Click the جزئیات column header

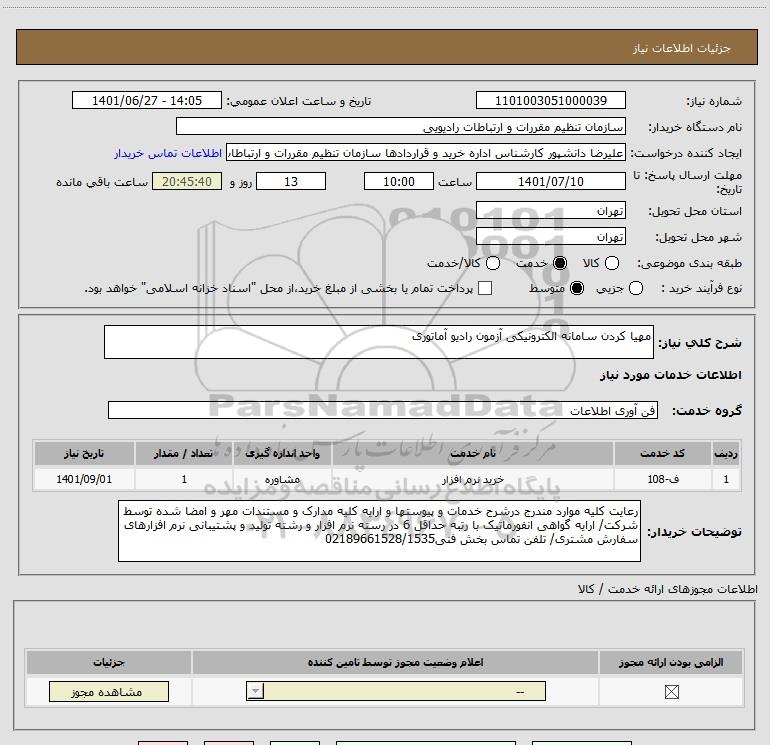109,662
